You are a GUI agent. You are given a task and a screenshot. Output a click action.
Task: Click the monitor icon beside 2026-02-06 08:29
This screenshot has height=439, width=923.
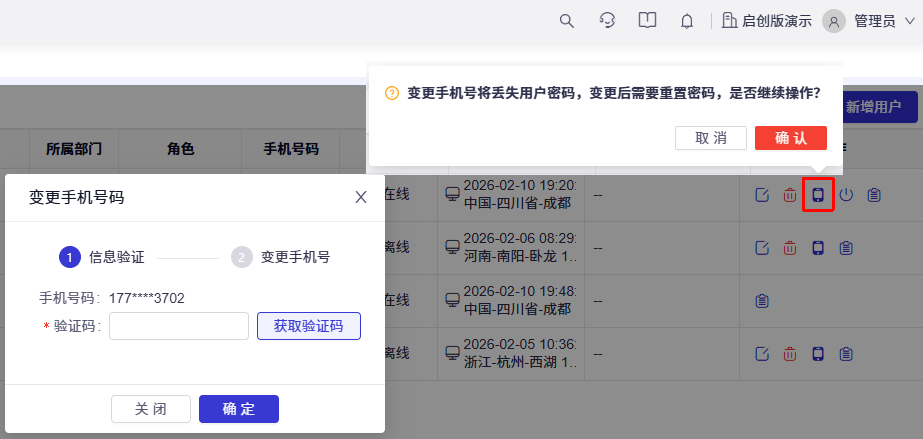pos(451,248)
